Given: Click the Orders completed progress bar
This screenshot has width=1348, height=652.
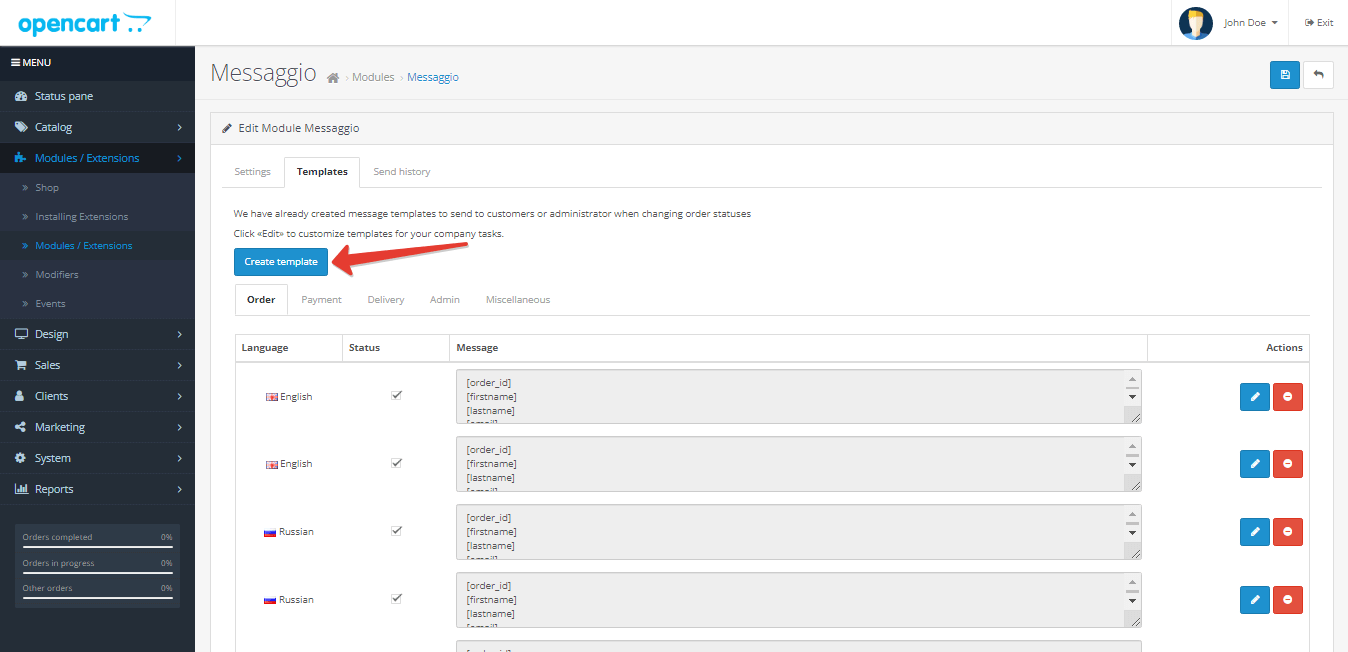Looking at the screenshot, I should (97, 547).
